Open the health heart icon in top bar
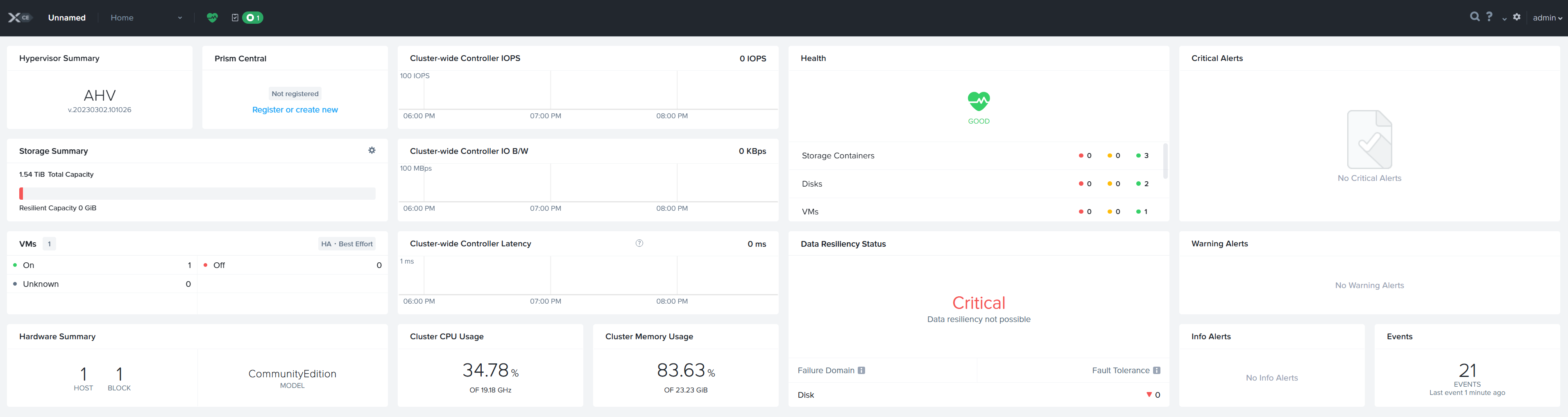Image resolution: width=1568 pixels, height=417 pixels. point(212,18)
